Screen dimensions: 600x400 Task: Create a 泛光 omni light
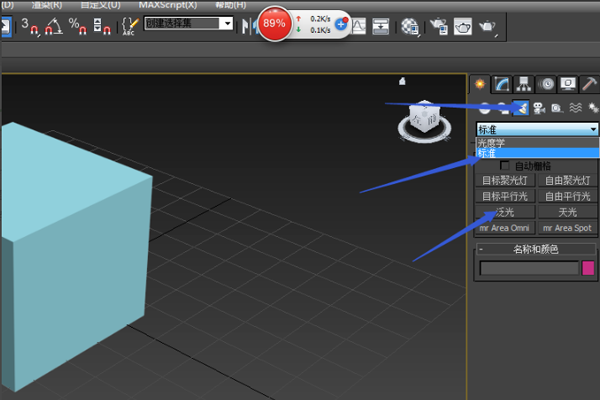click(x=505, y=212)
